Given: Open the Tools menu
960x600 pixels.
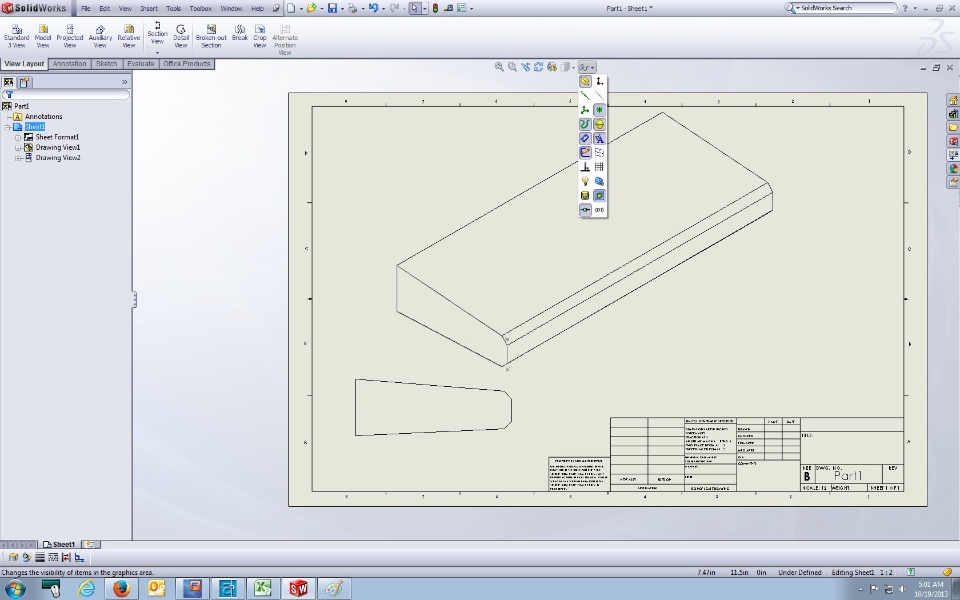Looking at the screenshot, I should pos(173,9).
